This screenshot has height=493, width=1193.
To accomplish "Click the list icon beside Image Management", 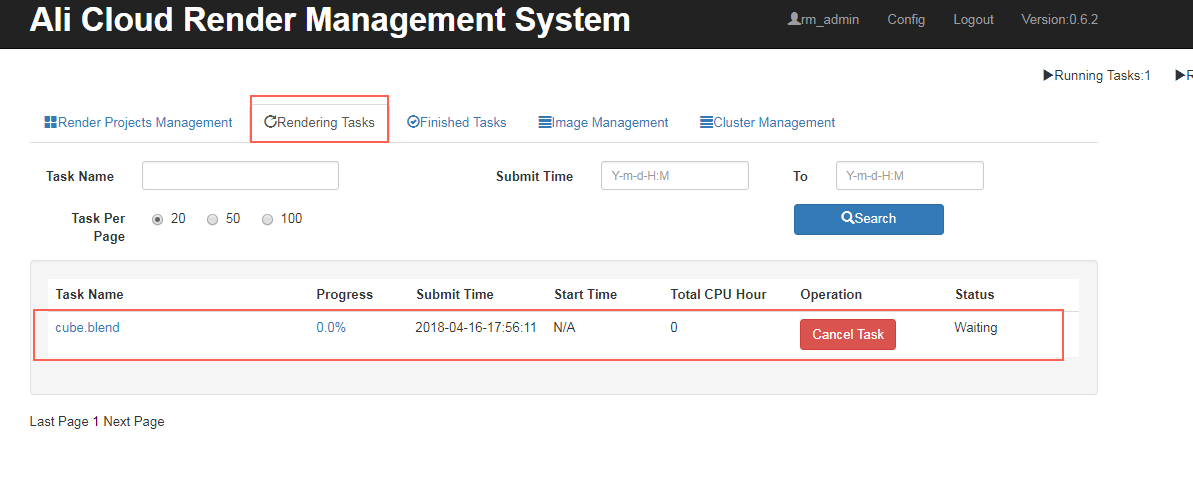I will click(x=545, y=122).
